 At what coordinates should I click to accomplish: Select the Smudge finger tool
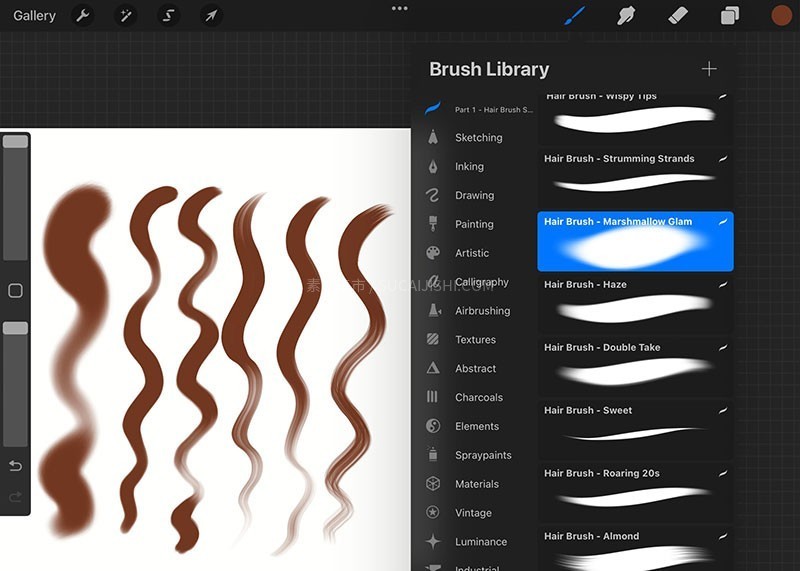(x=626, y=16)
